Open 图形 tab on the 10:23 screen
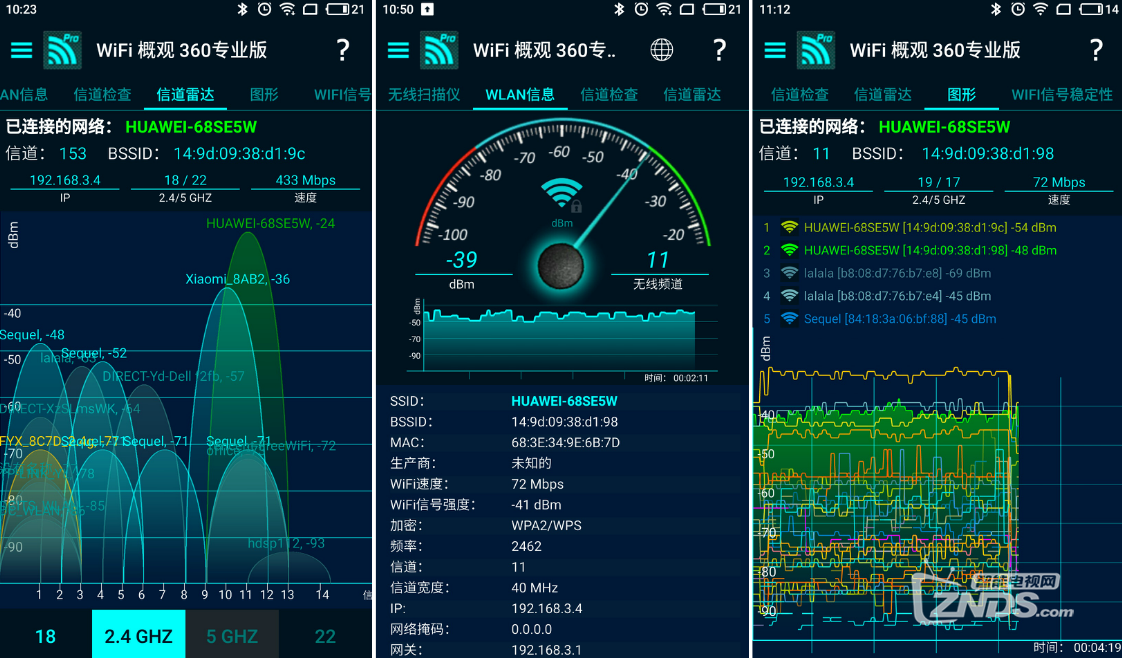Image resolution: width=1122 pixels, height=658 pixels. coord(264,94)
